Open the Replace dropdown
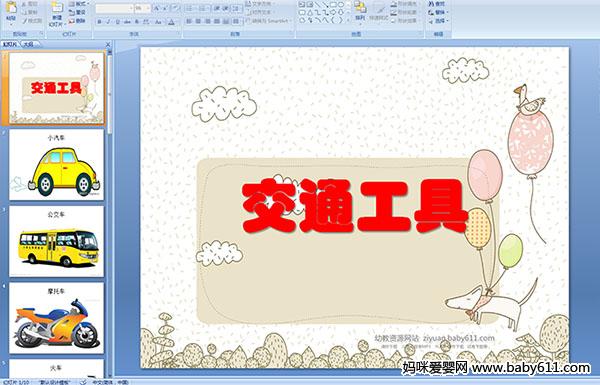The image size is (600, 385). click(x=438, y=12)
